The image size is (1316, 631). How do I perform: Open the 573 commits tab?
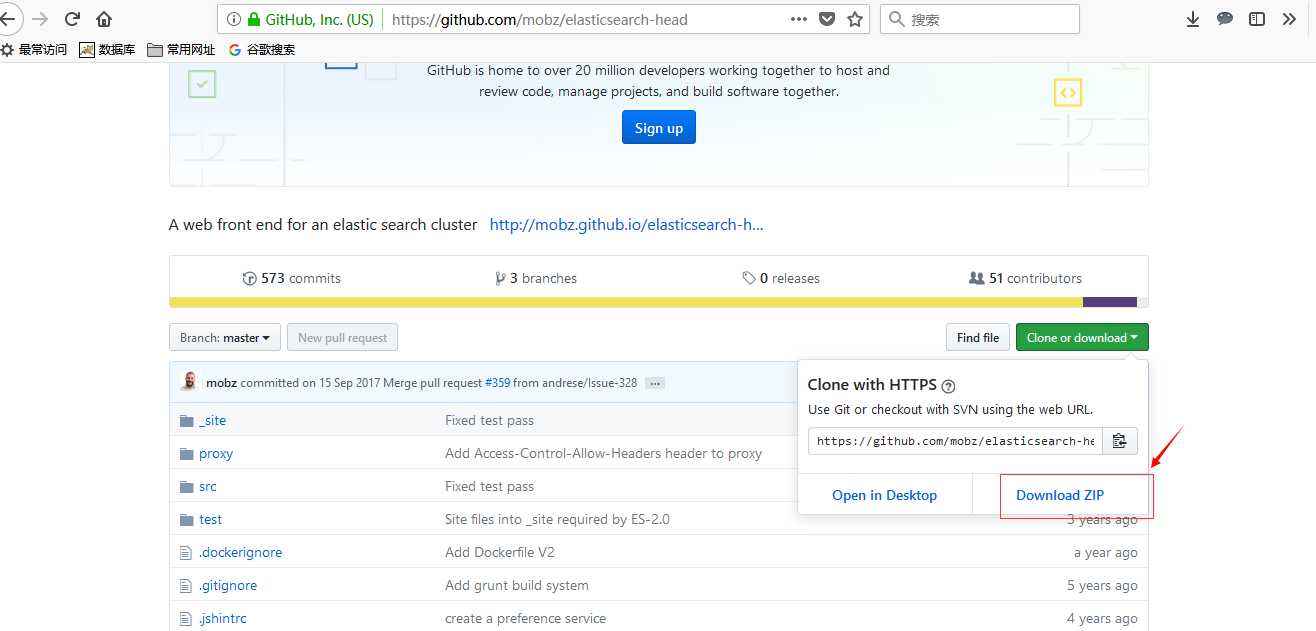point(292,278)
